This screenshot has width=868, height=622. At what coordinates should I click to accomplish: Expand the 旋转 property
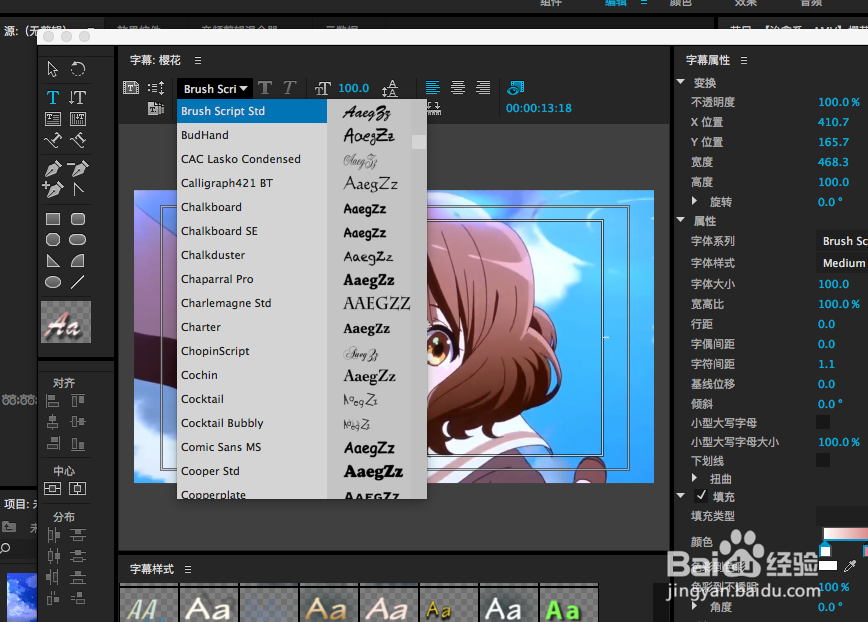[x=695, y=201]
